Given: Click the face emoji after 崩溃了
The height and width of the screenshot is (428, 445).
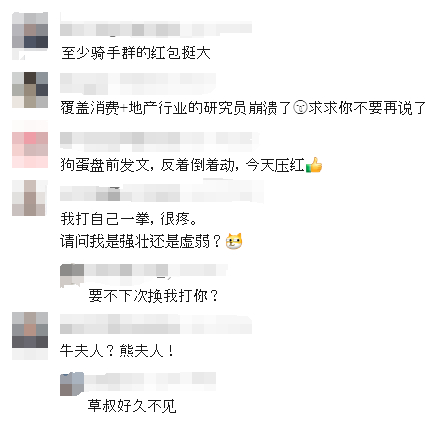Looking at the screenshot, I should [x=300, y=108].
